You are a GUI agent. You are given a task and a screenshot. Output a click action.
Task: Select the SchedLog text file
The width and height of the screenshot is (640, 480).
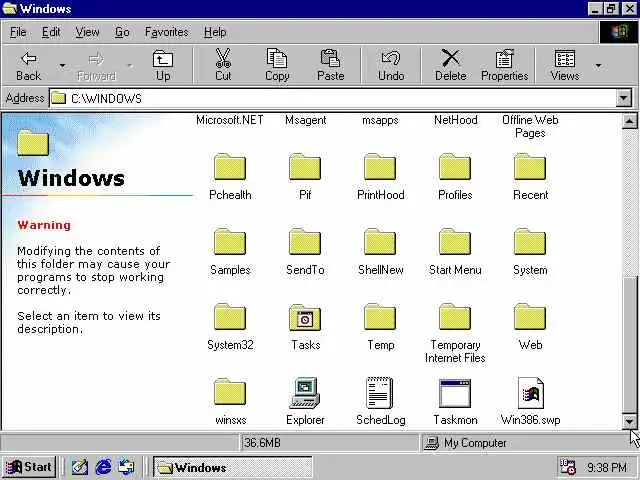(x=380, y=402)
